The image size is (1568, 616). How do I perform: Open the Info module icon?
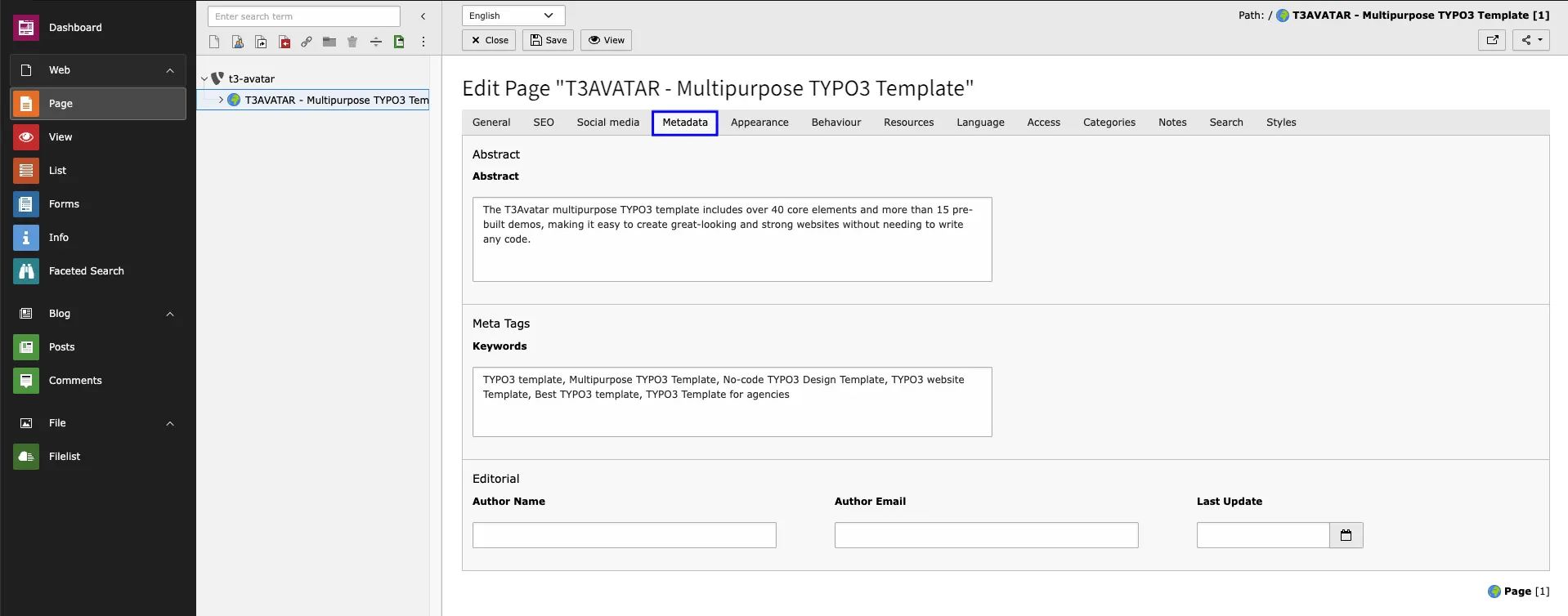pyautogui.click(x=26, y=238)
